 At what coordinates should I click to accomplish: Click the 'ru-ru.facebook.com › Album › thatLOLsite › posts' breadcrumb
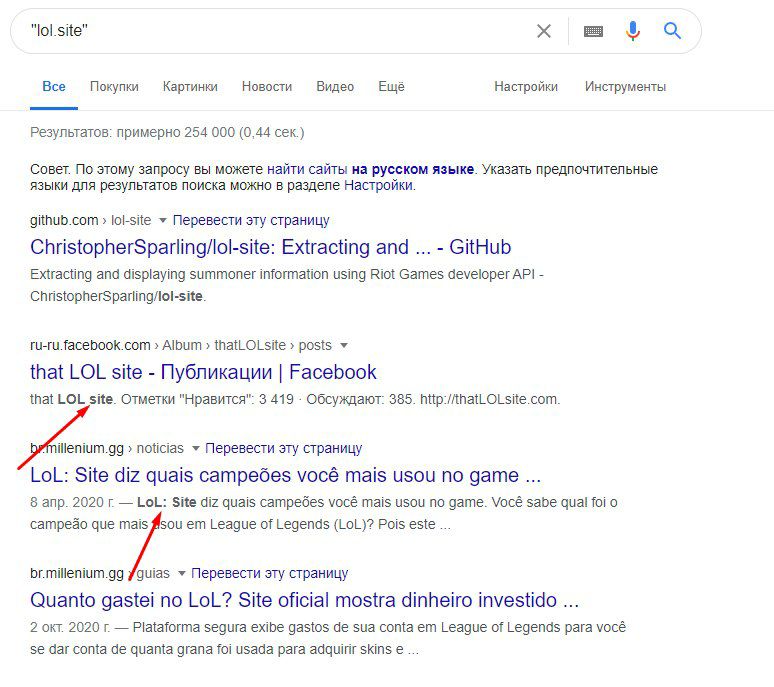point(181,345)
